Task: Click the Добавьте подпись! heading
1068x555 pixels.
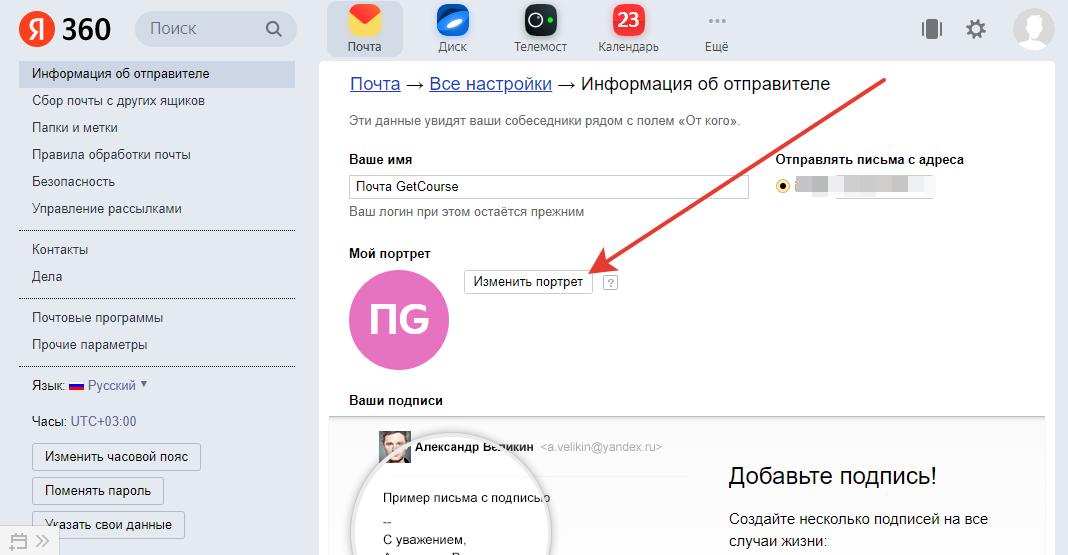Action: (x=832, y=476)
